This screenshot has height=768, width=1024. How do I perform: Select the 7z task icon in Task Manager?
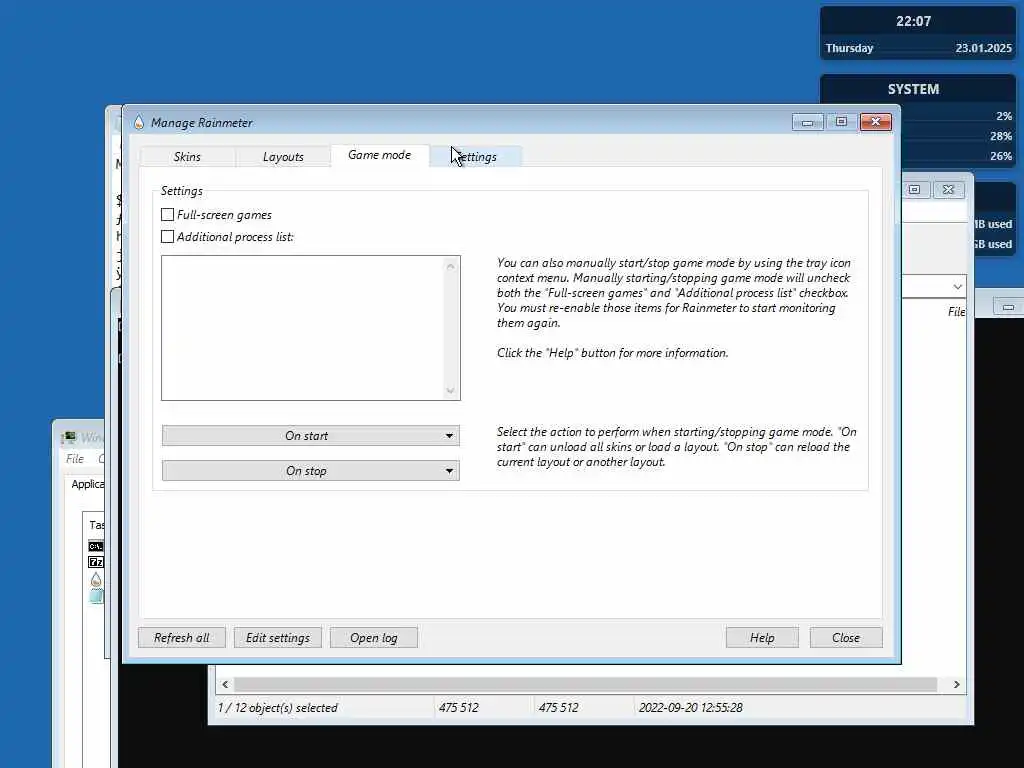pos(96,562)
